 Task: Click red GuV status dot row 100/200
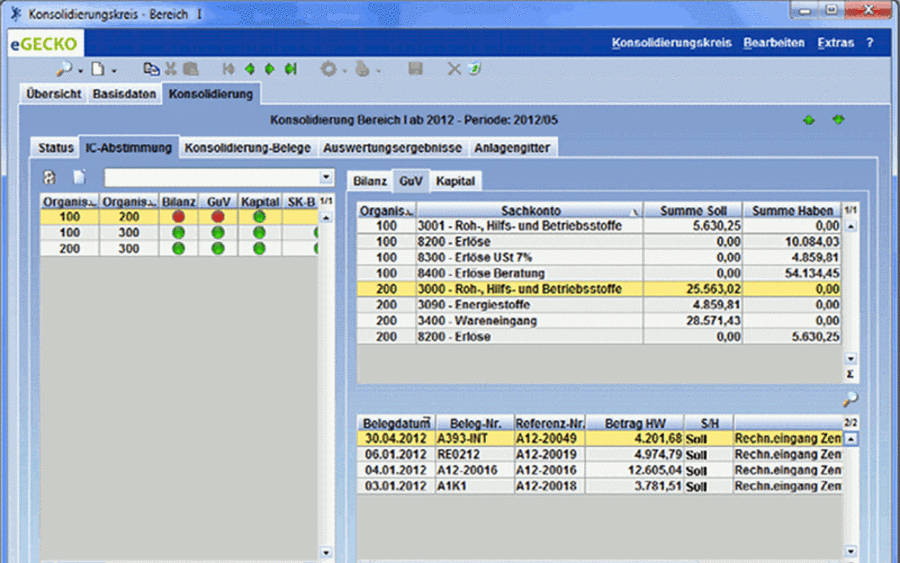point(218,216)
